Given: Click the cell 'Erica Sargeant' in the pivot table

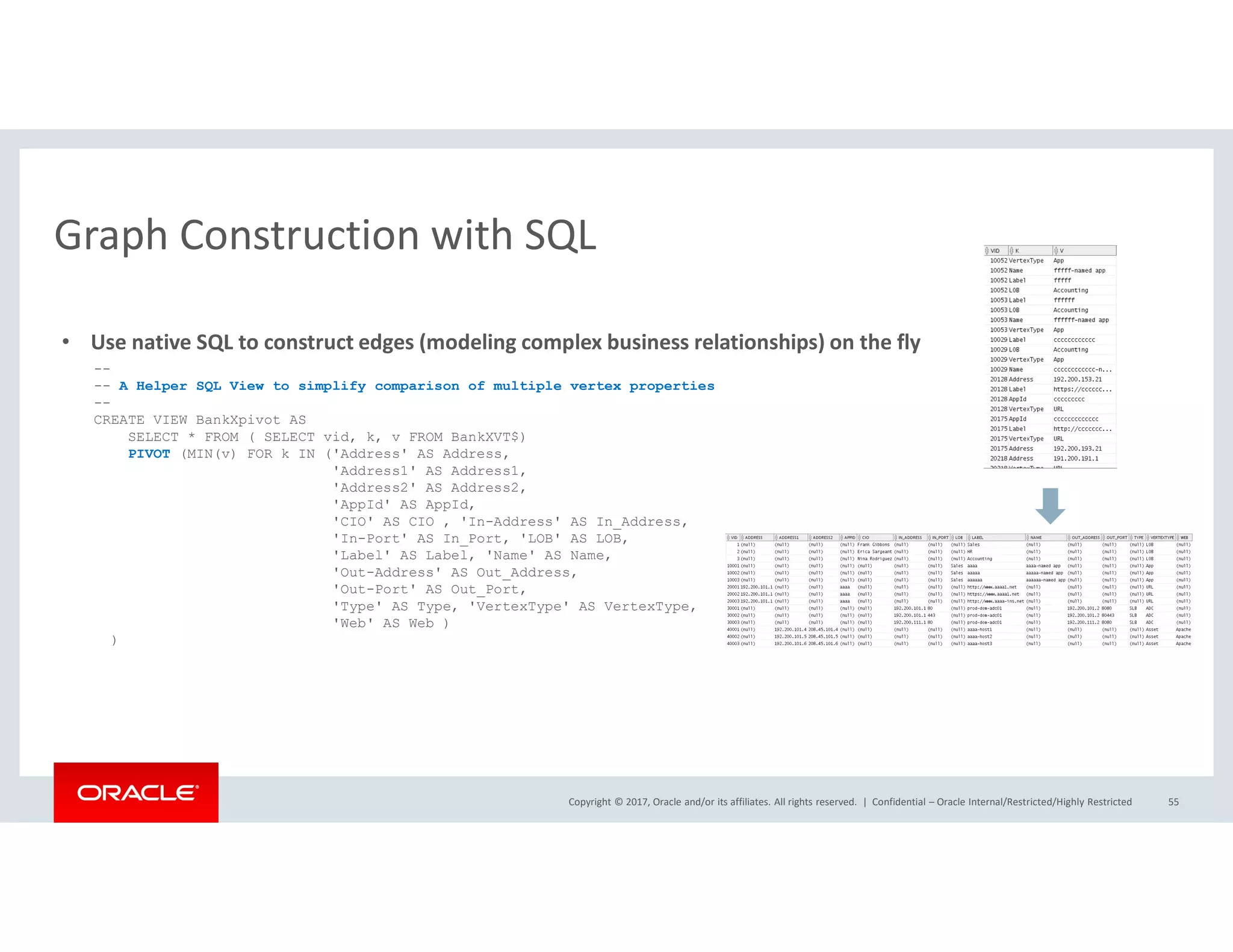Looking at the screenshot, I should point(875,552).
